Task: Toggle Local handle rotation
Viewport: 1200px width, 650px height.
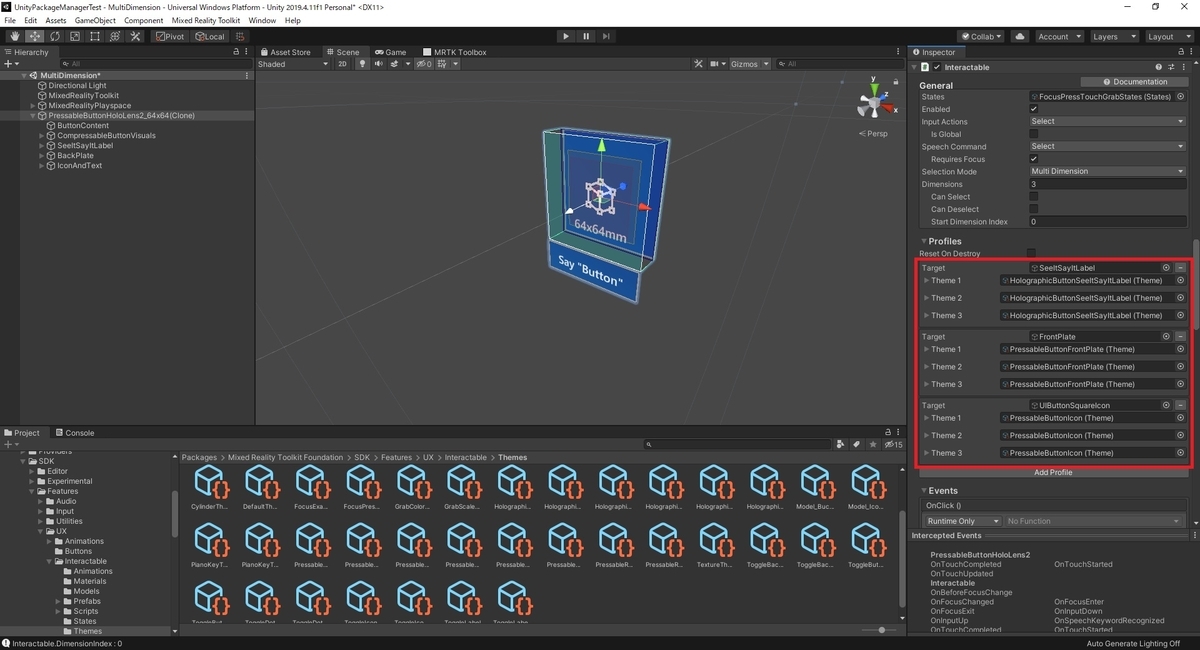Action: (209, 36)
